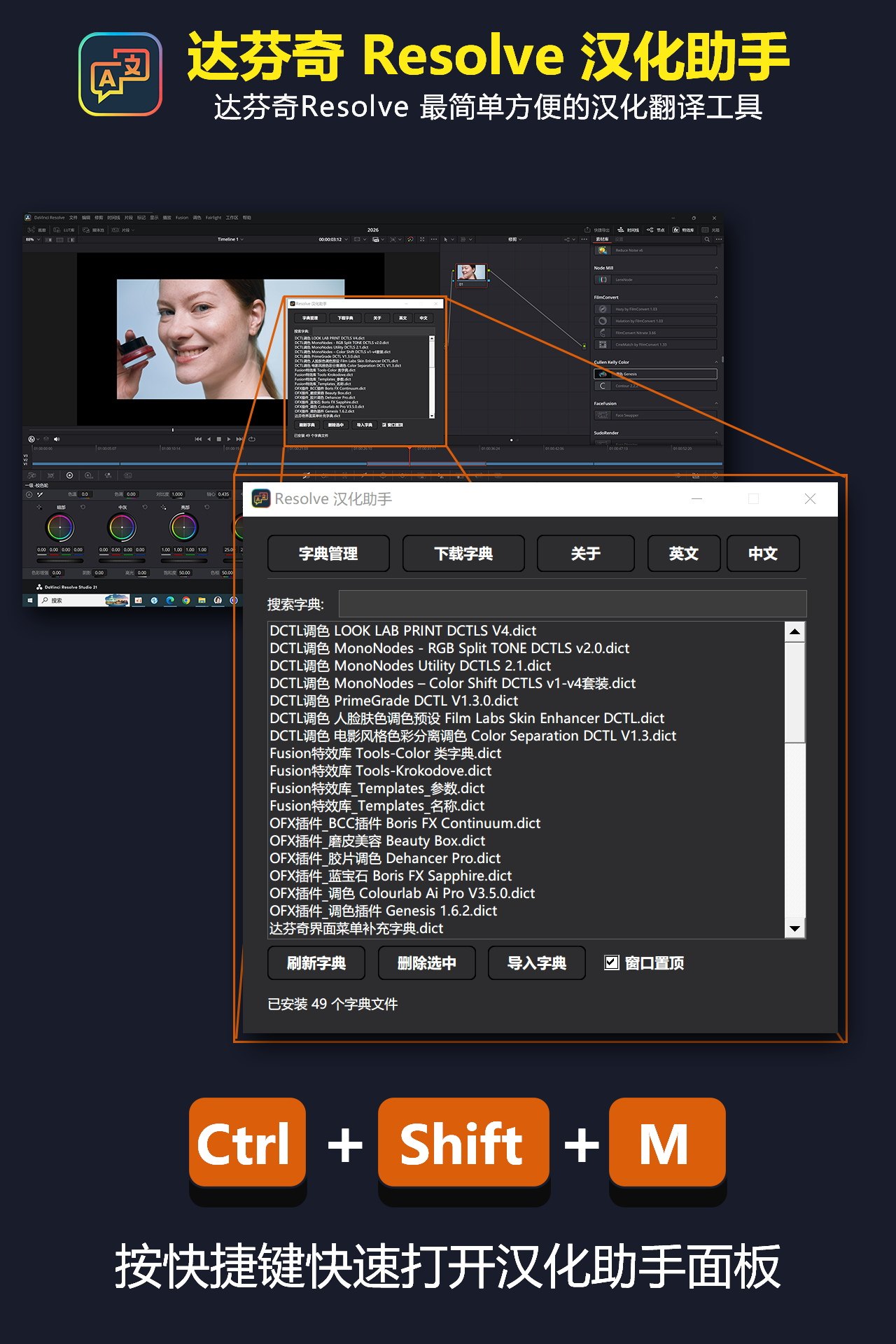This screenshot has width=896, height=1344.
Task: Open the Fusion menu in DaVinci Resolve
Action: [x=182, y=218]
